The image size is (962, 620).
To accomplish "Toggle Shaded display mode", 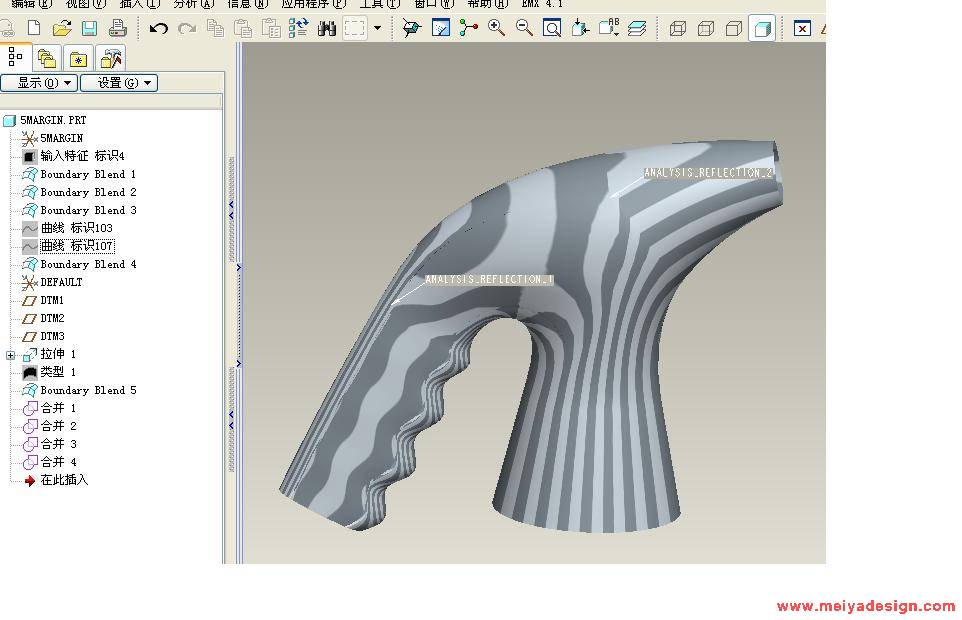I will (x=761, y=28).
